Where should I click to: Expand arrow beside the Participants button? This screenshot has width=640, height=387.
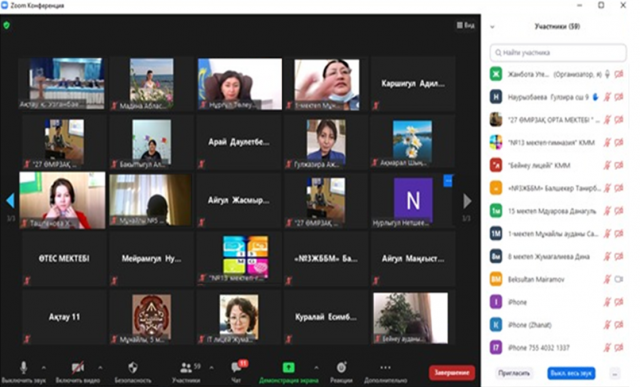point(211,367)
